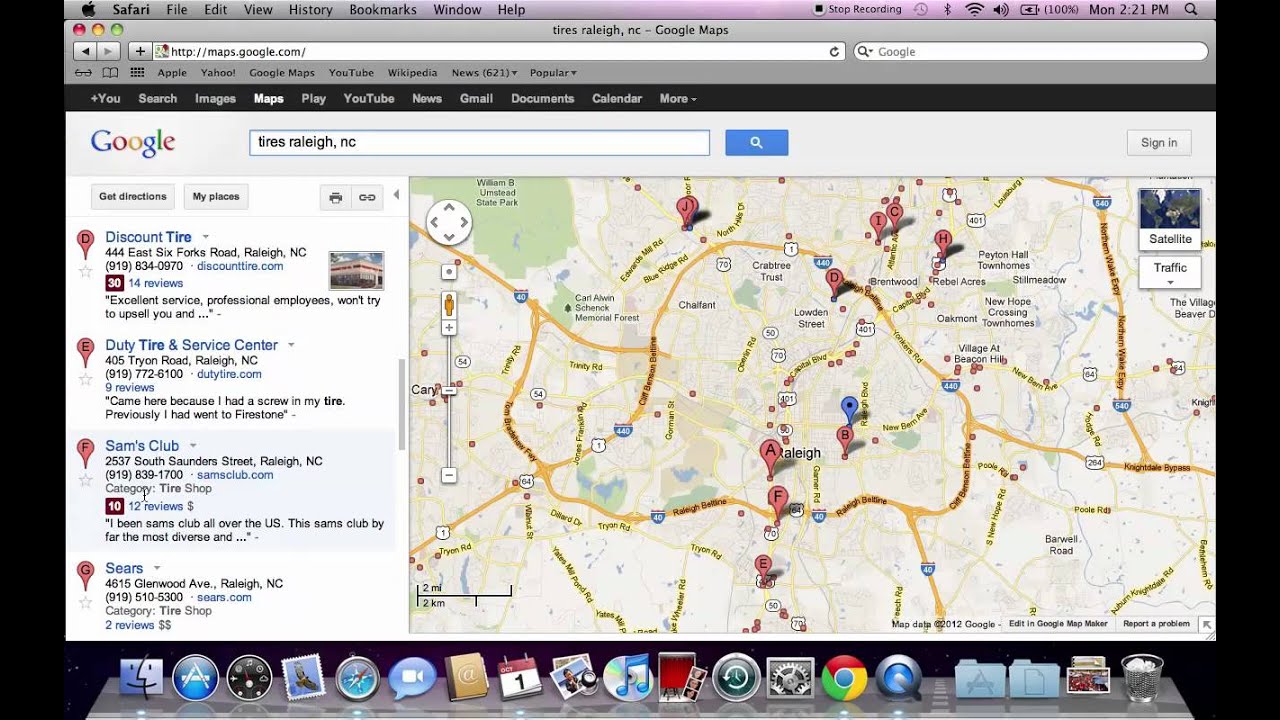This screenshot has width=1280, height=720.
Task: Click map marker F on the map
Action: pyautogui.click(x=777, y=503)
